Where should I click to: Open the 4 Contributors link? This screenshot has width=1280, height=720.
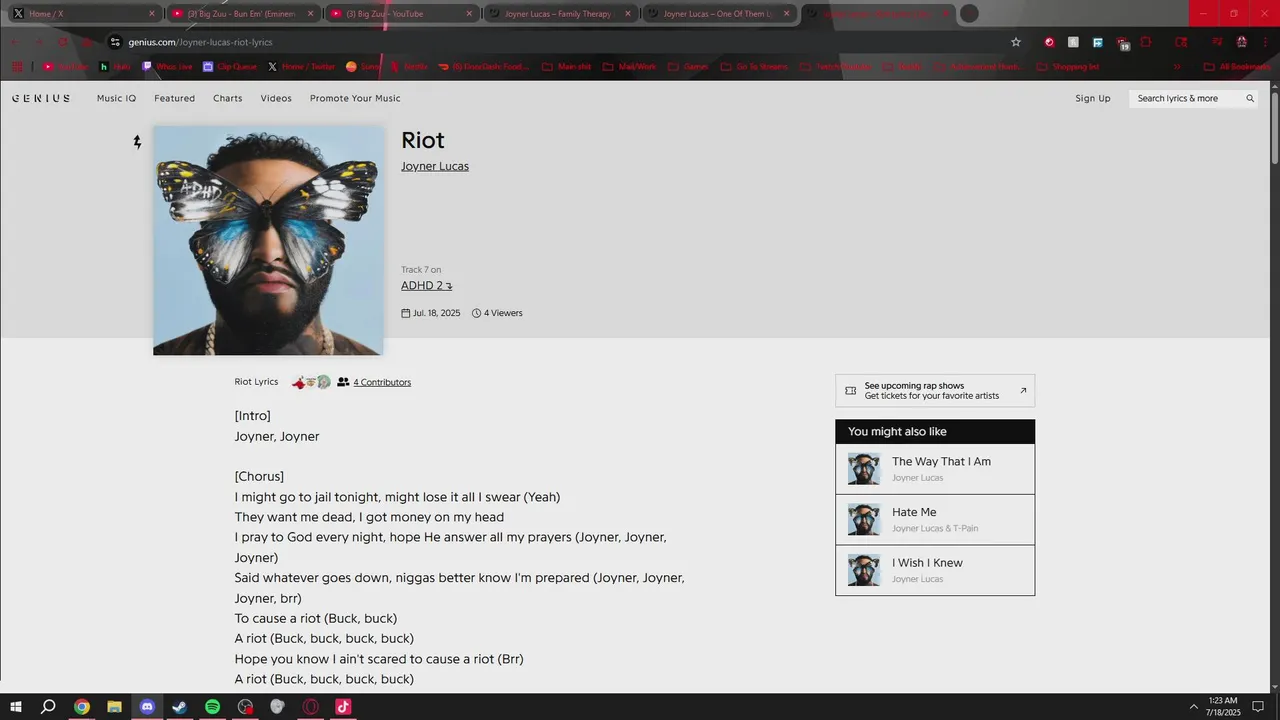tap(382, 382)
